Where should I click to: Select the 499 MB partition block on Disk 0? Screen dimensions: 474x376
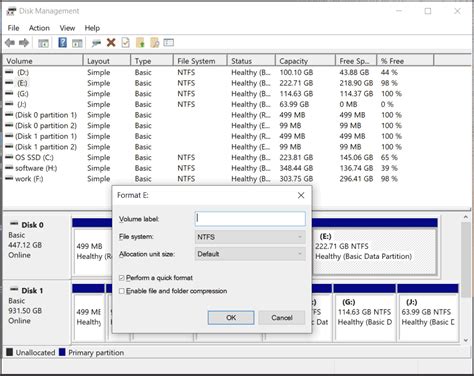point(92,247)
